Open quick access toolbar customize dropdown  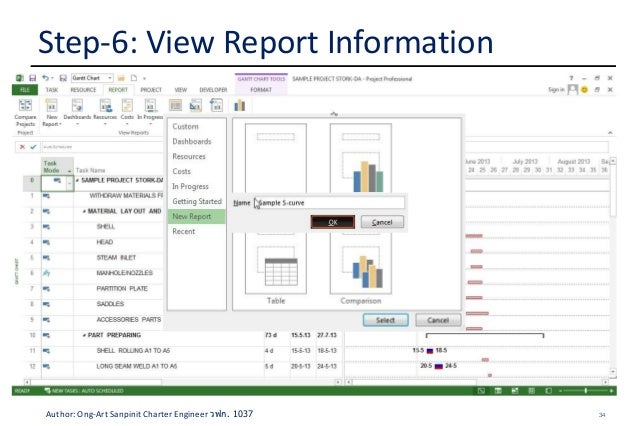144,78
